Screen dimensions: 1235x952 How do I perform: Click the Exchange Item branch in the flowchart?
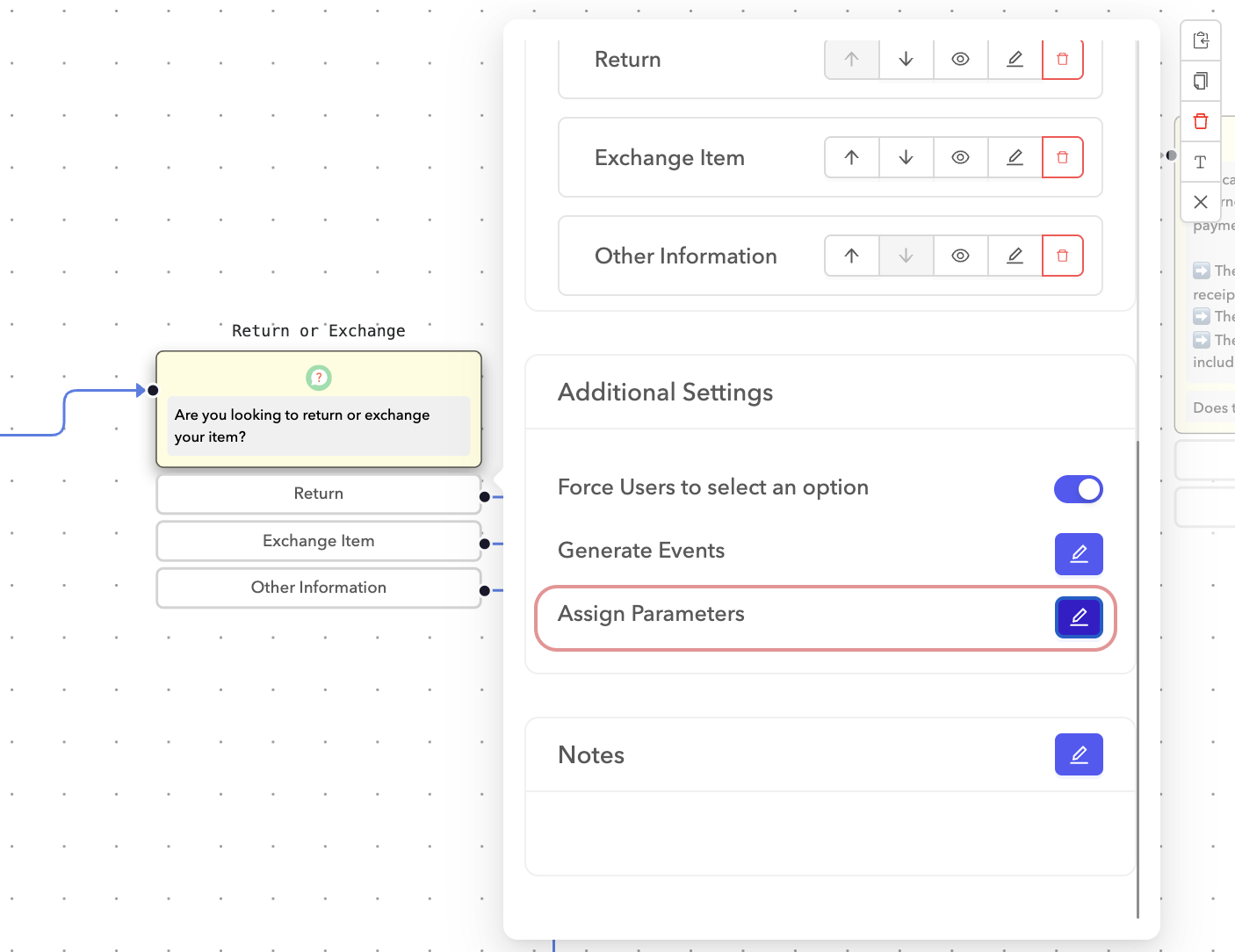[318, 540]
